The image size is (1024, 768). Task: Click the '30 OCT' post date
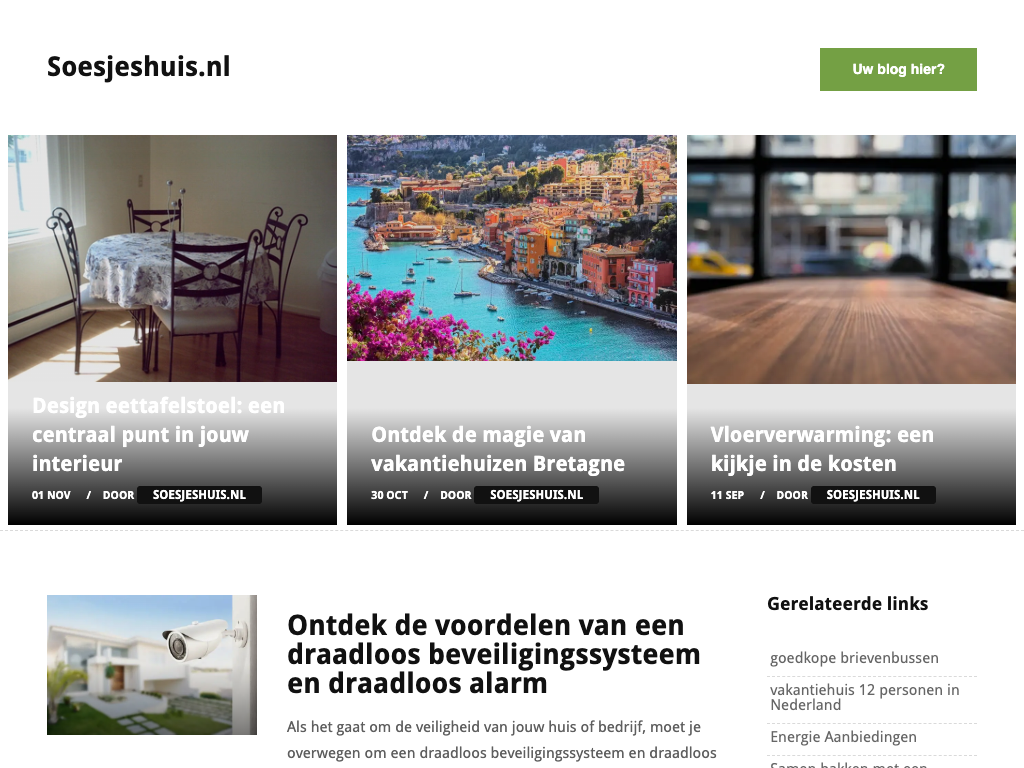point(389,495)
